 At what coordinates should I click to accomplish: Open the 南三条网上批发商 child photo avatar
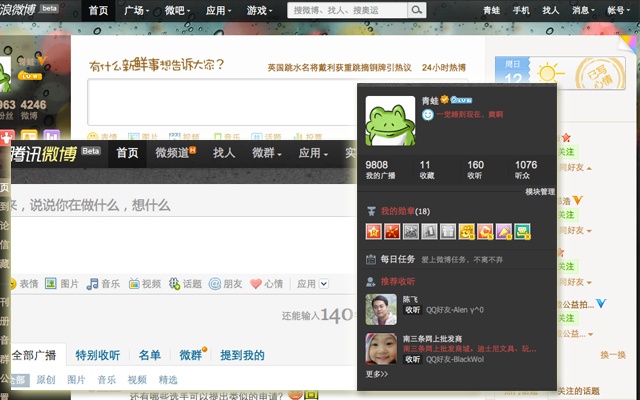381,349
